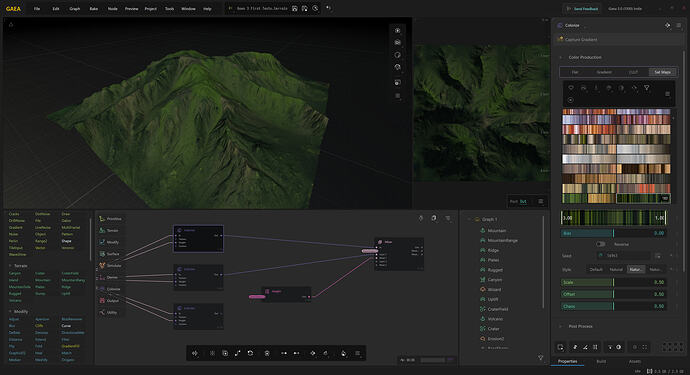Select the Surface category in the toolbox

point(110,254)
